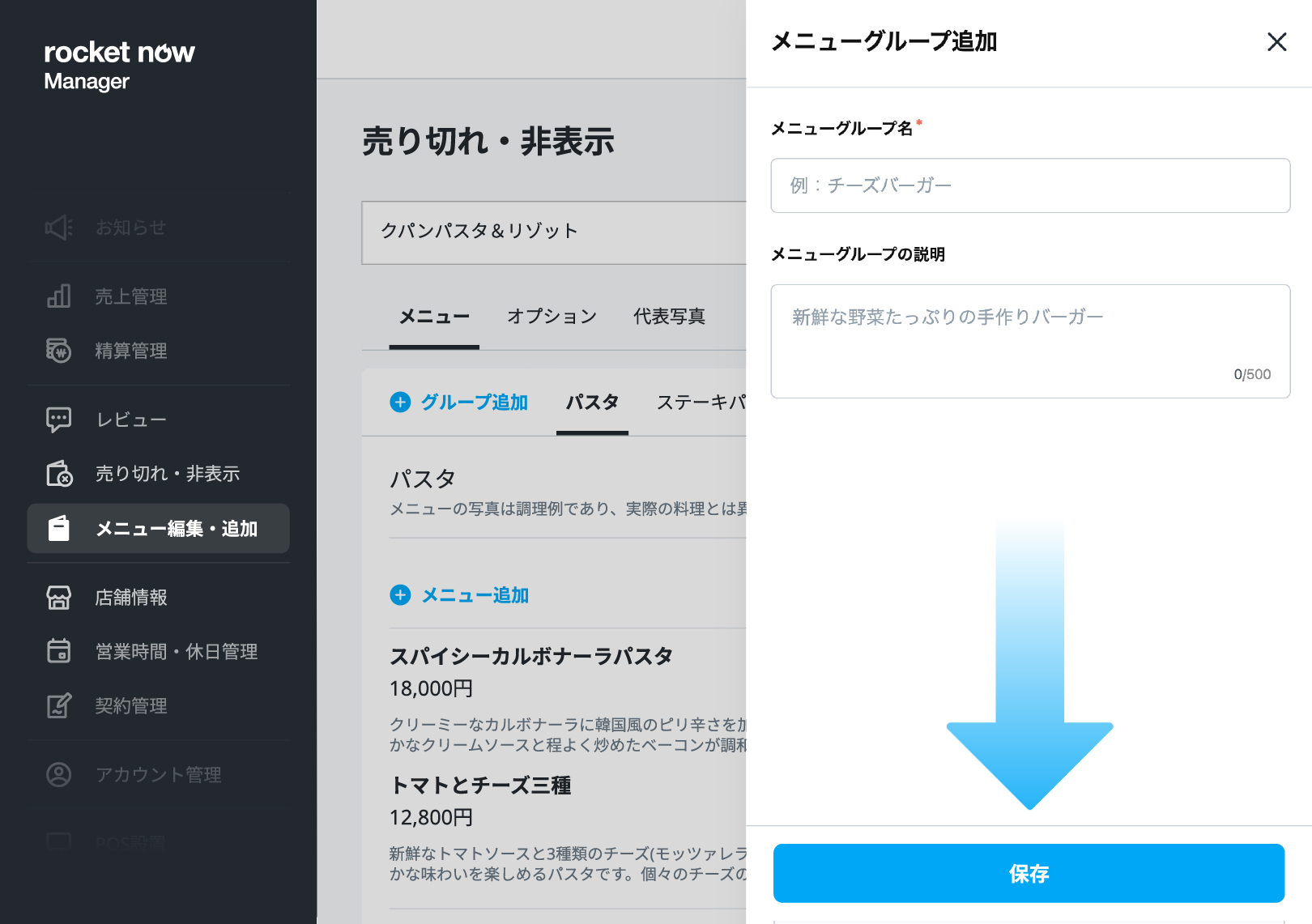Select メニュー編集・追加 in the sidebar
Screen dimensions: 1312x924
tap(159, 529)
